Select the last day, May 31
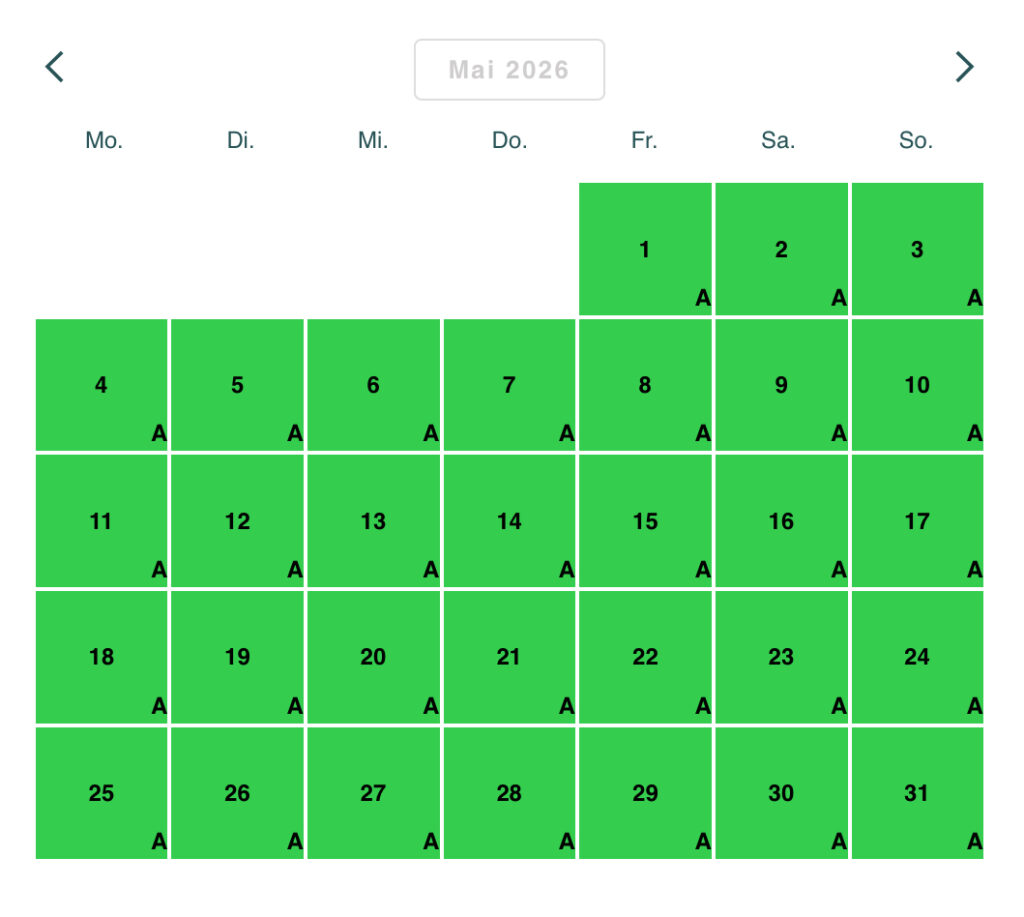Screen dimensions: 1024x917 coord(917,794)
